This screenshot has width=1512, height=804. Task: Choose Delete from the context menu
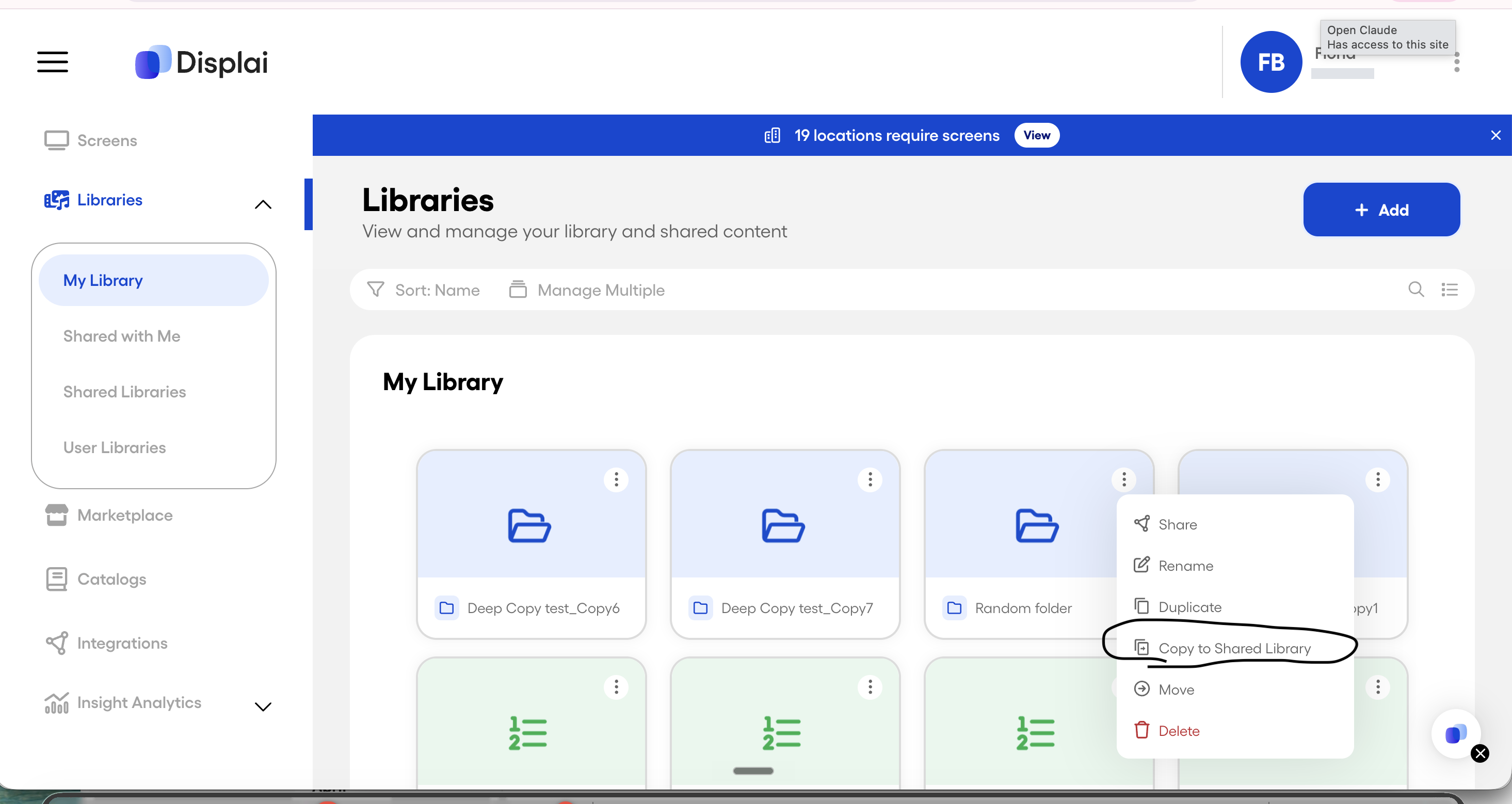point(1235,731)
